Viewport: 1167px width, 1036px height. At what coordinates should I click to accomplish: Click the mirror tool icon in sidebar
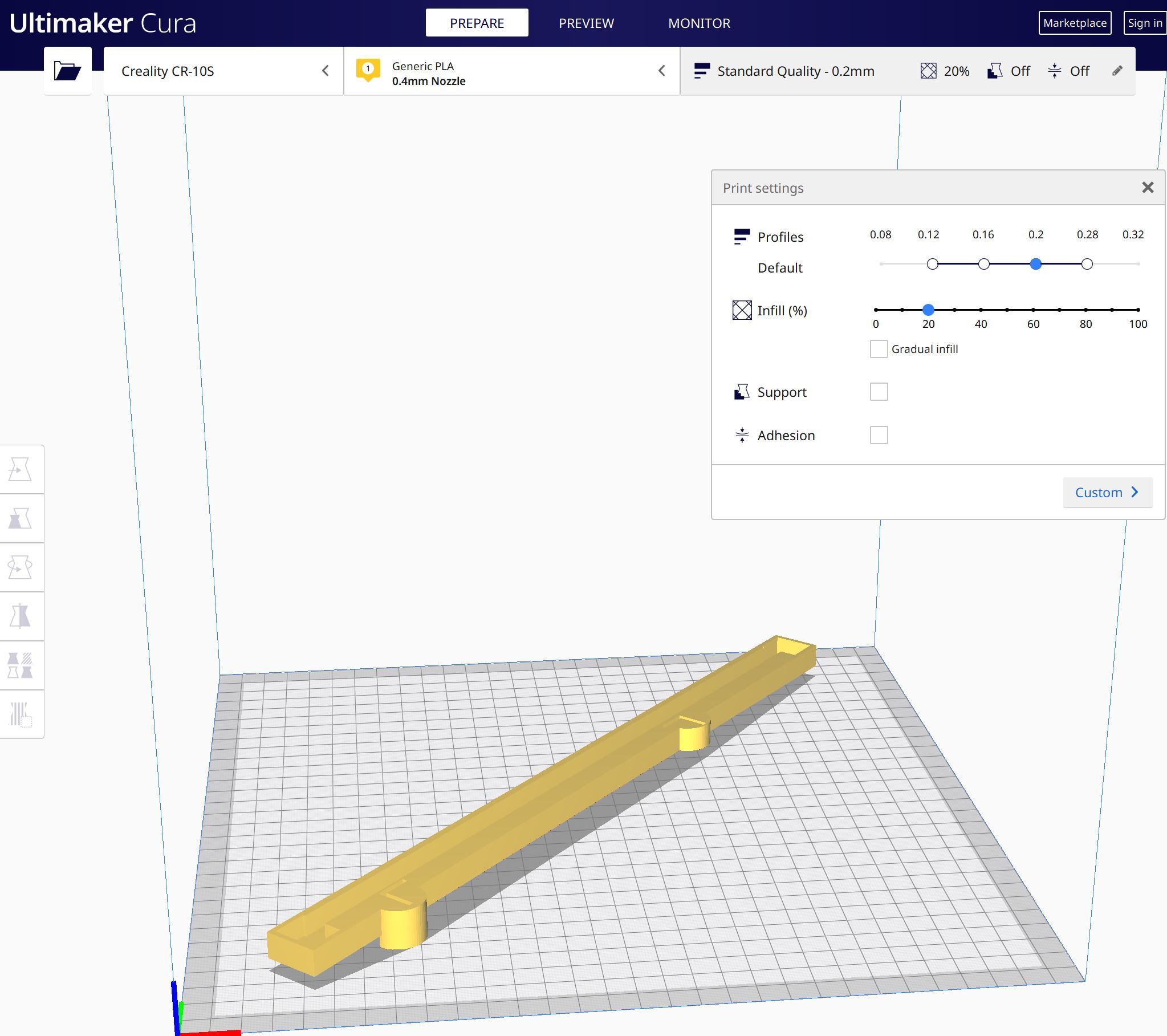(x=22, y=616)
